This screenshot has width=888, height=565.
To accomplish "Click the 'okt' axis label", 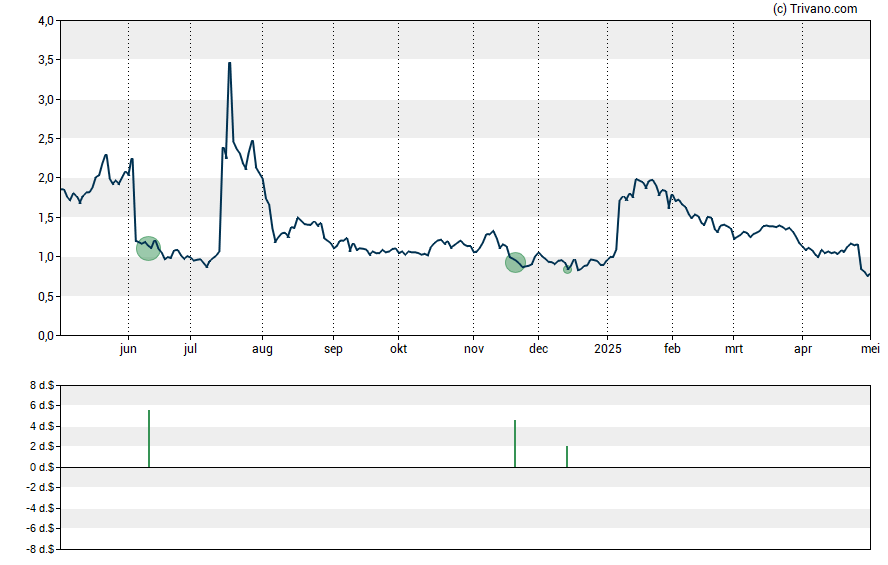I will click(x=398, y=349).
